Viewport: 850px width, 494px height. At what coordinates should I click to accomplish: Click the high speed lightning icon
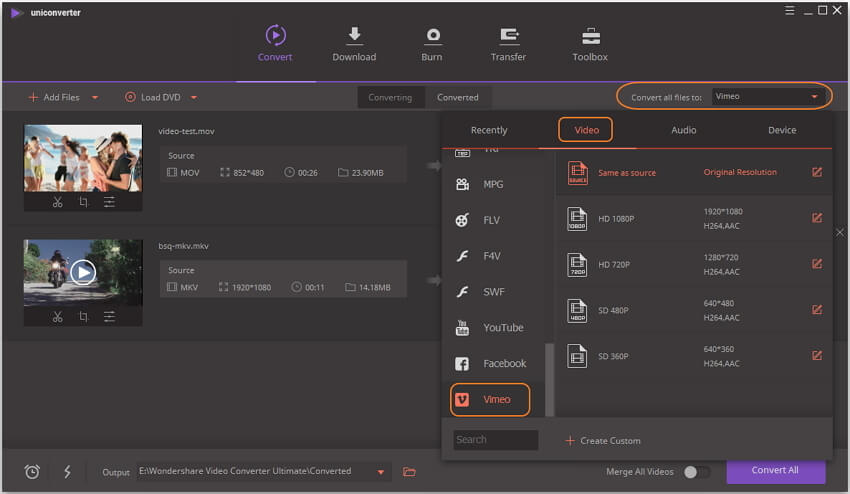point(67,472)
